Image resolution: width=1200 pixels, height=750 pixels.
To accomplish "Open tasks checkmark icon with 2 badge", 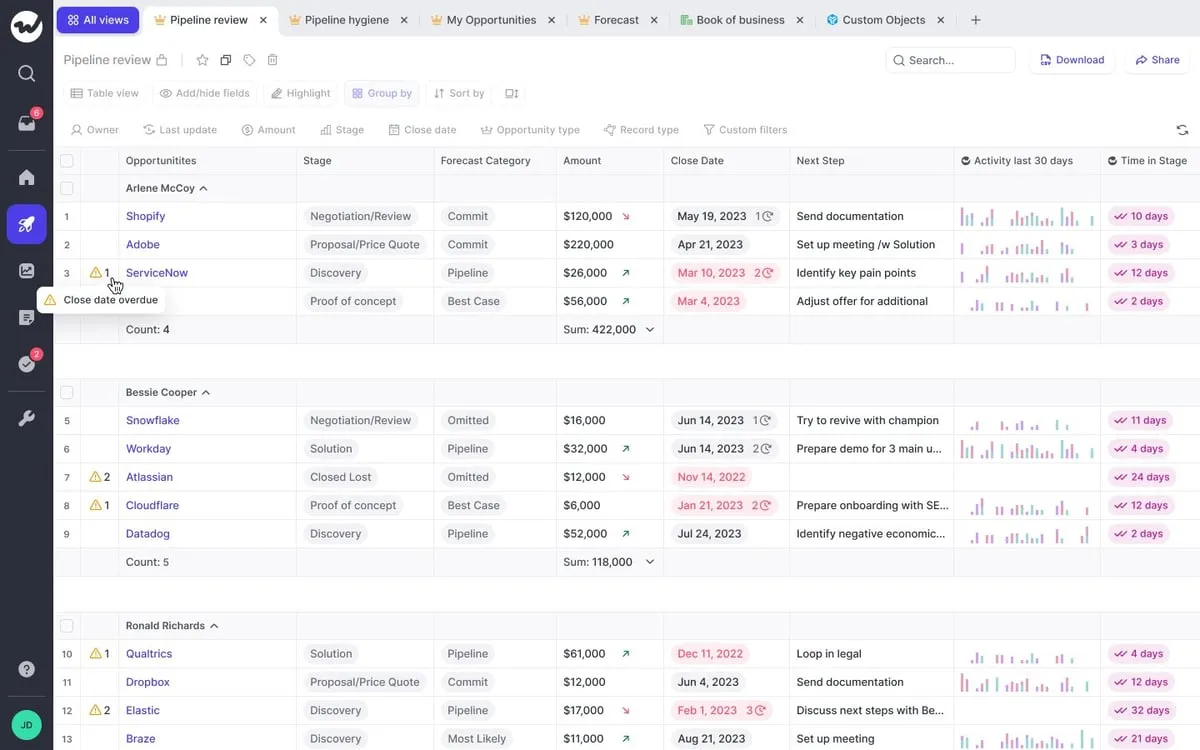I will pos(26,364).
